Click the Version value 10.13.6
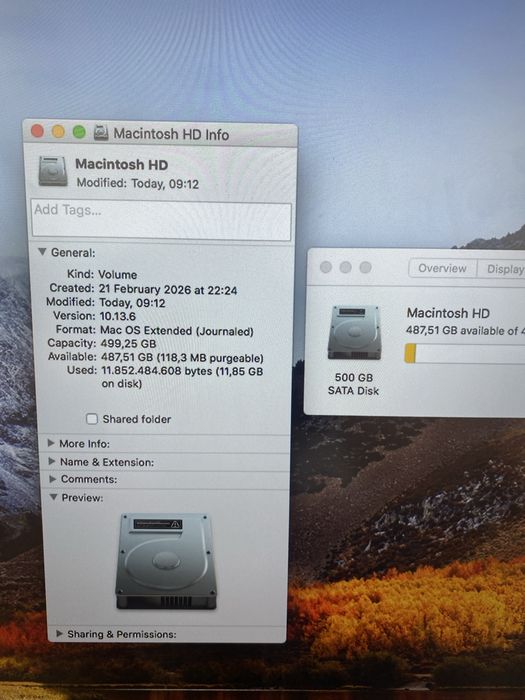This screenshot has height=700, width=525. 117,316
